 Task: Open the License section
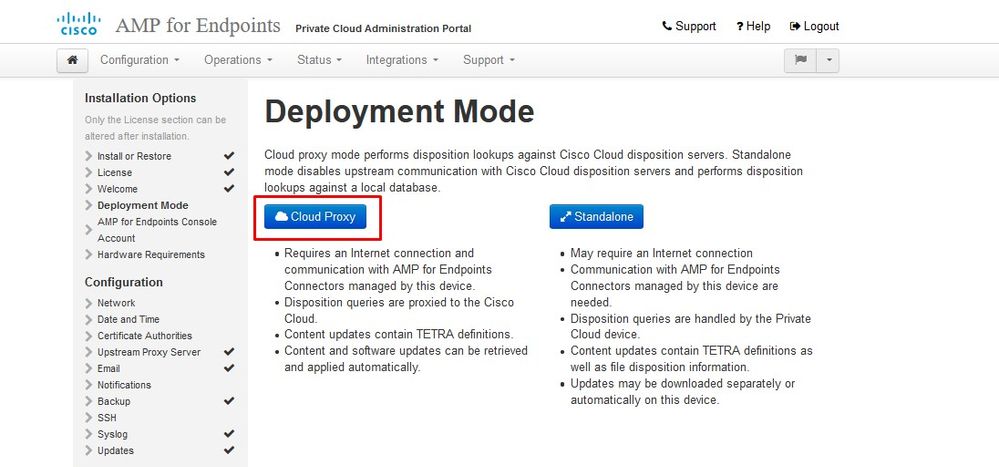coord(115,173)
